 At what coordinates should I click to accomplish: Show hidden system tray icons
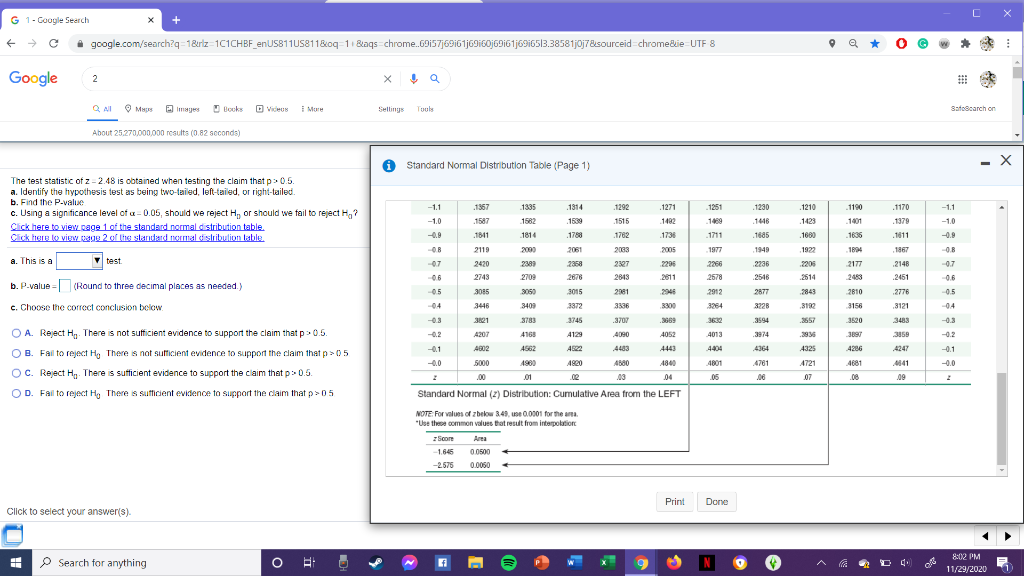tap(821, 563)
